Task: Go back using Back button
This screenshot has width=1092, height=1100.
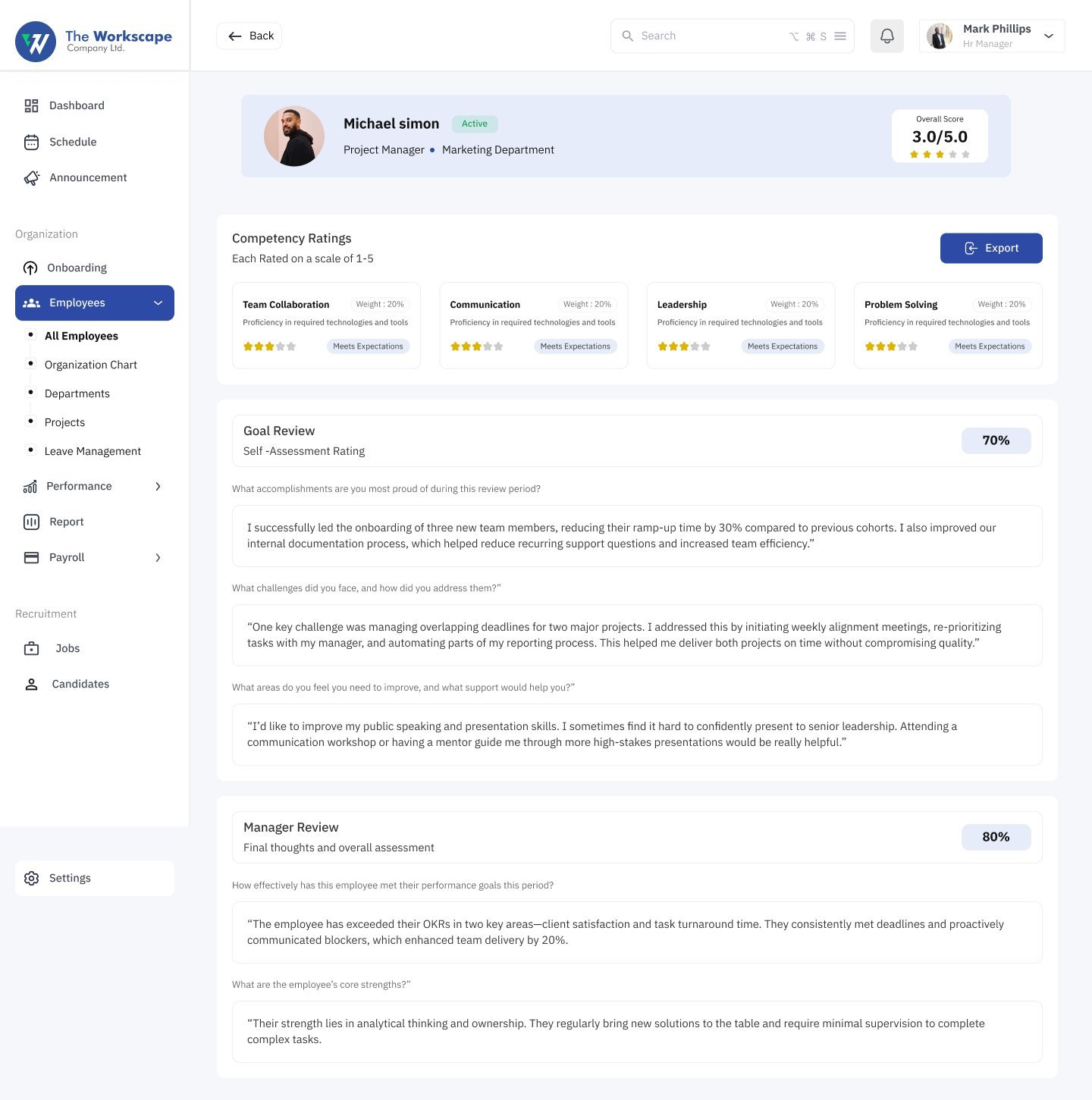Action: (x=249, y=36)
